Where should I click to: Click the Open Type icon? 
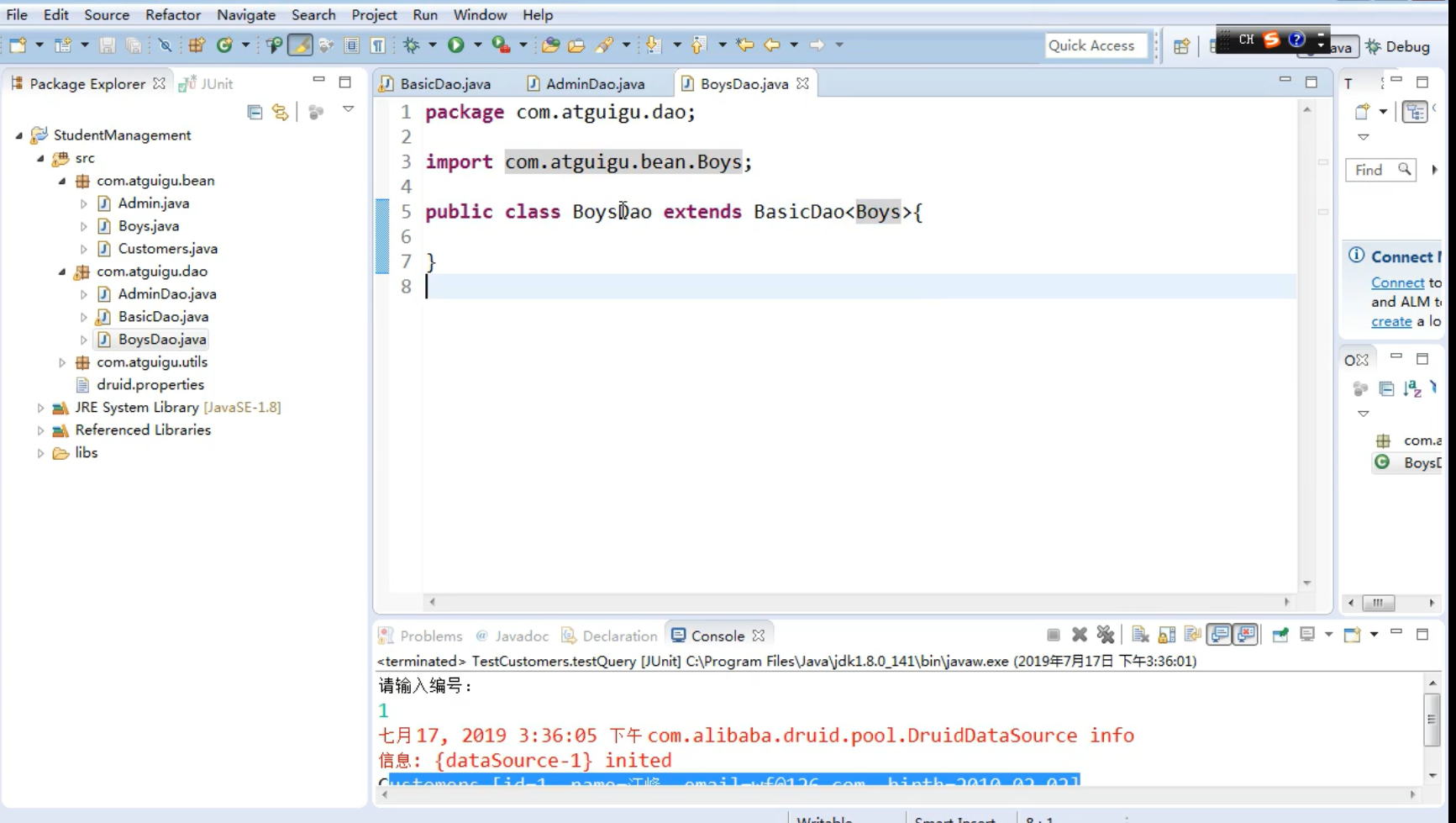tap(550, 45)
